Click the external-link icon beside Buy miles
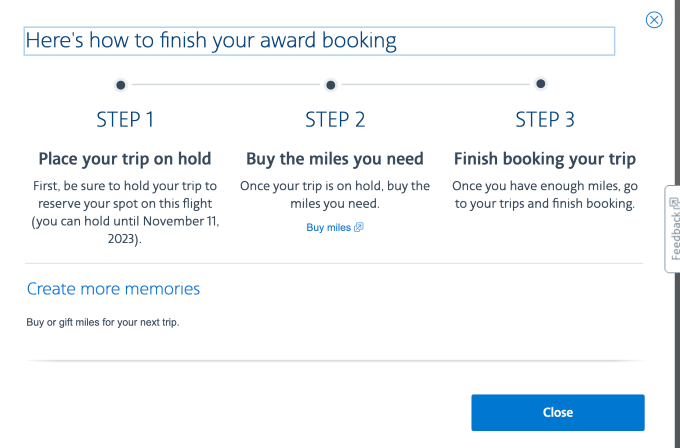The width and height of the screenshot is (680, 448). click(x=359, y=228)
